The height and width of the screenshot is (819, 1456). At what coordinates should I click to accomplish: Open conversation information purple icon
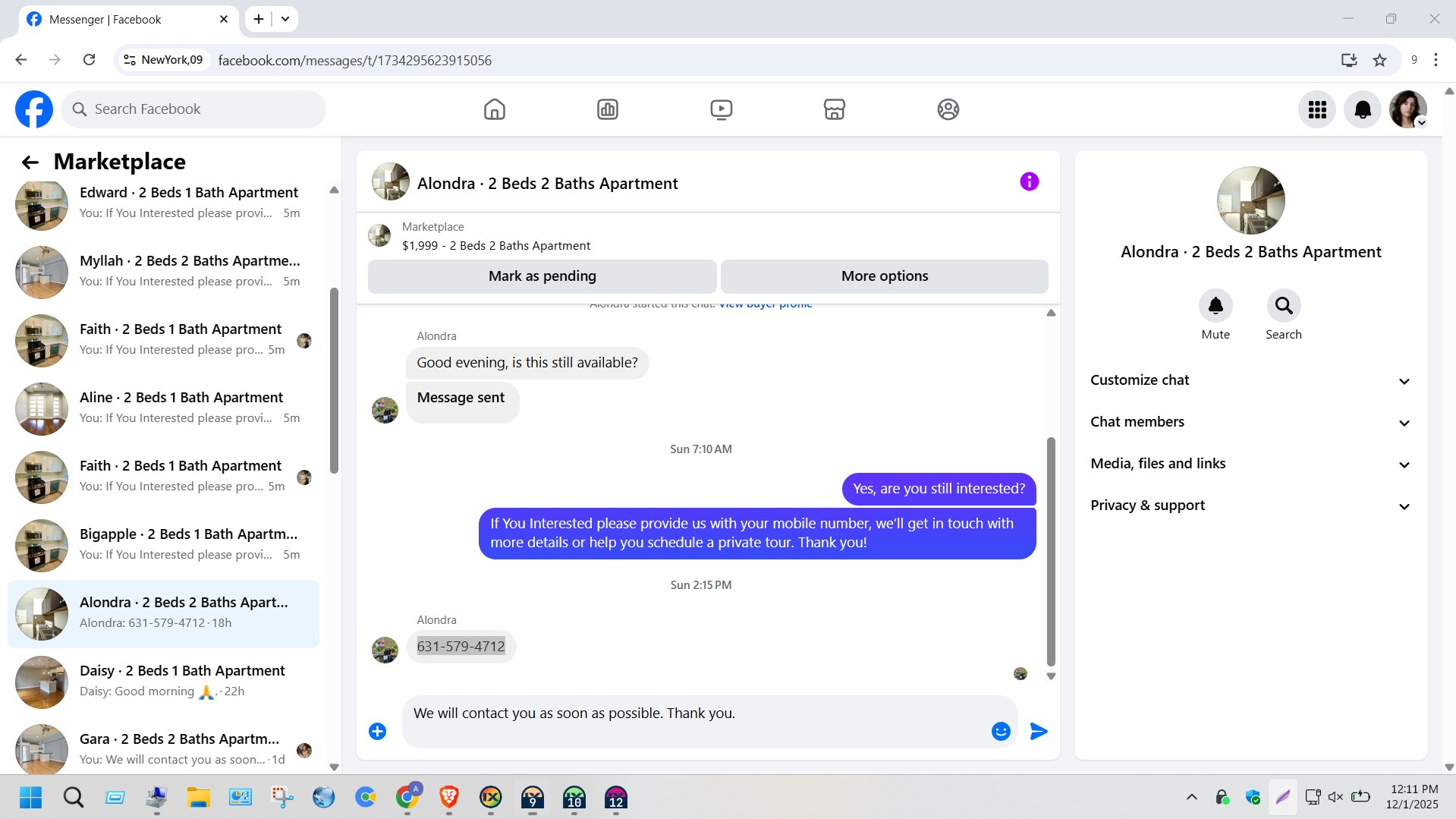pos(1029,181)
